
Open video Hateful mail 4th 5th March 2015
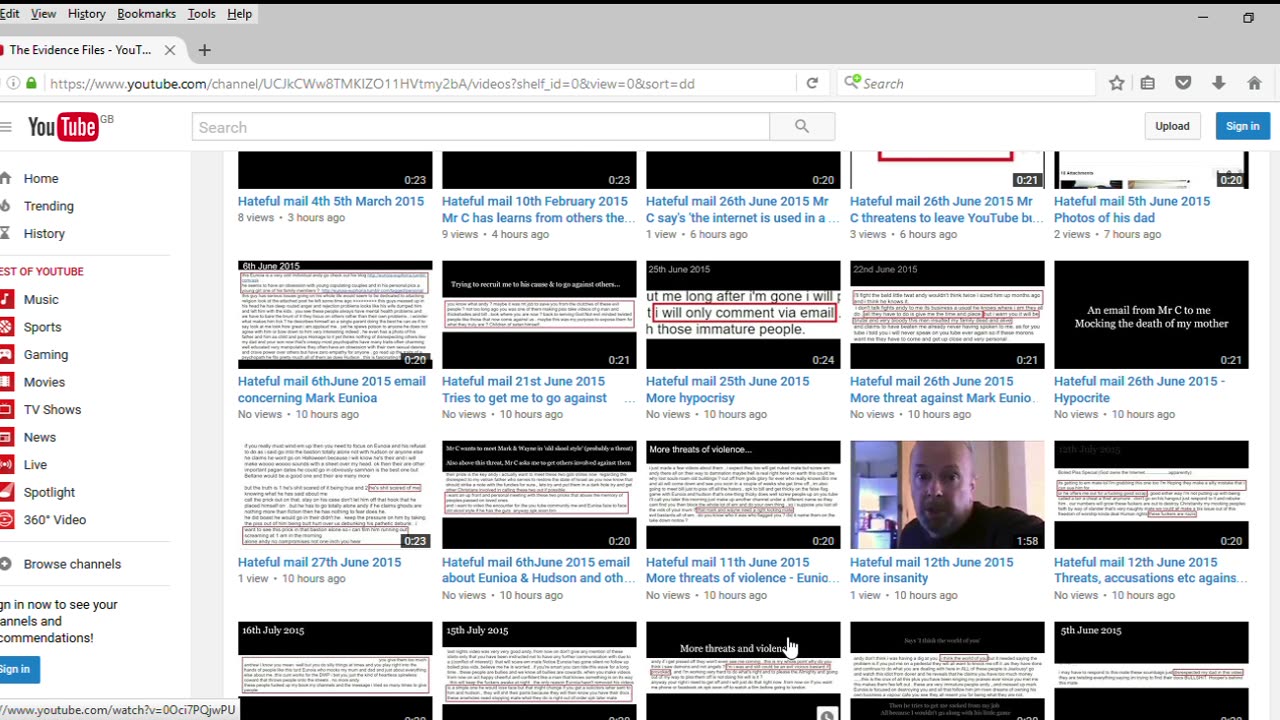click(331, 201)
